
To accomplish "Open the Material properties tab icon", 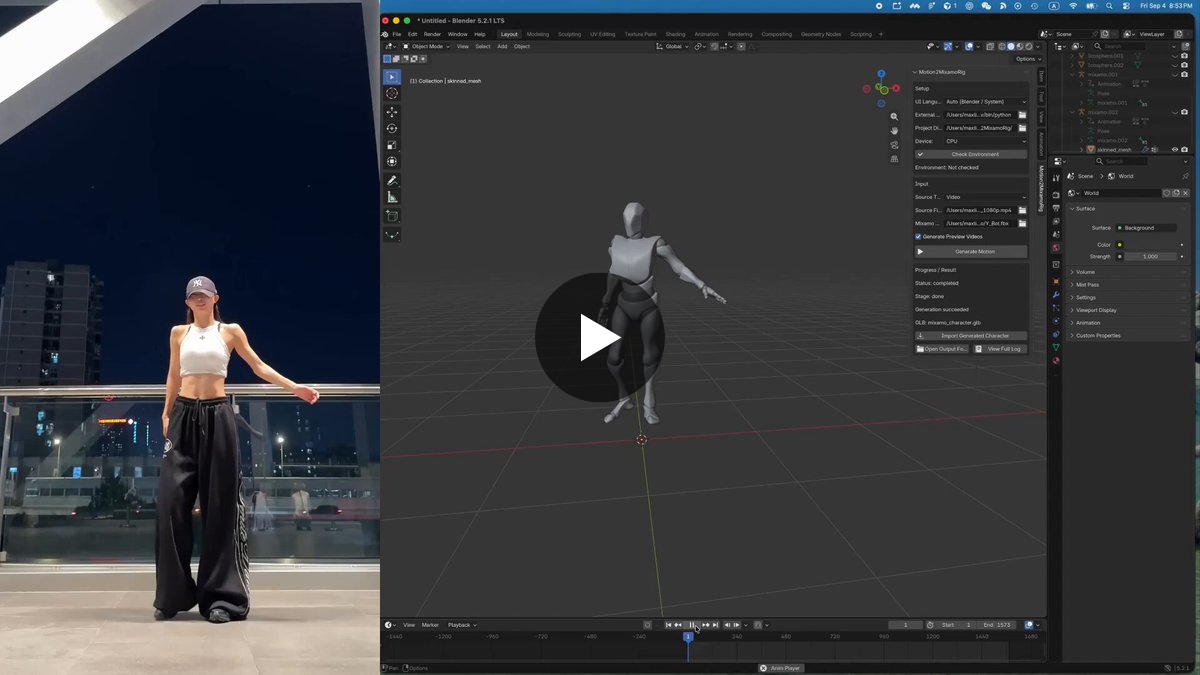I will click(1056, 361).
